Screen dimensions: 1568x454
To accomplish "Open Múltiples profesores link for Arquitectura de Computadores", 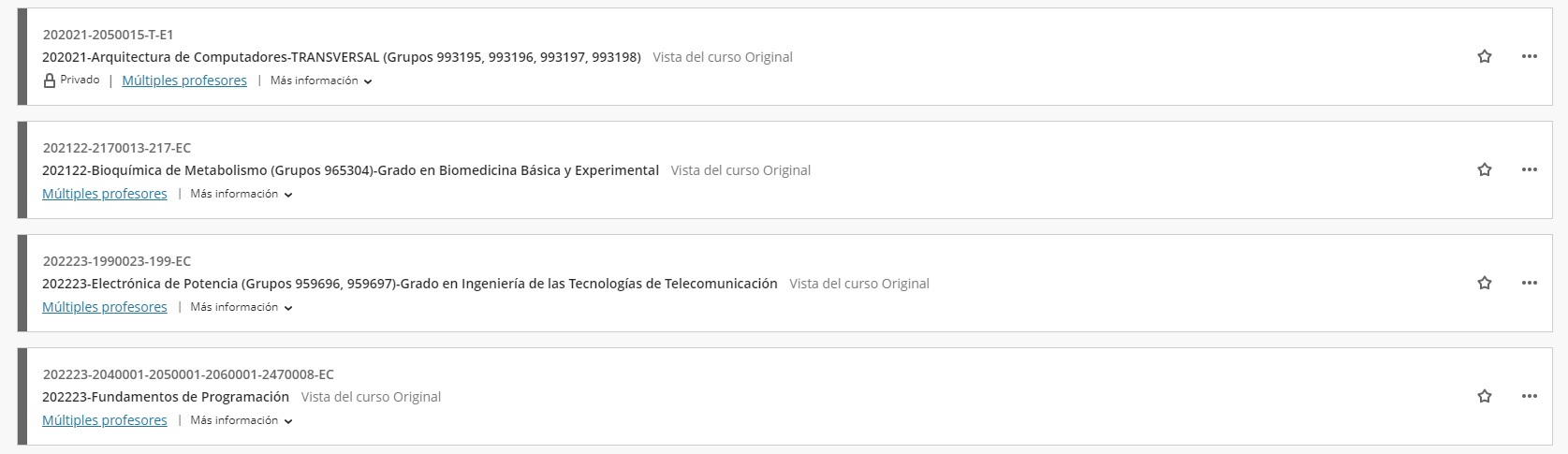I will click(x=184, y=81).
